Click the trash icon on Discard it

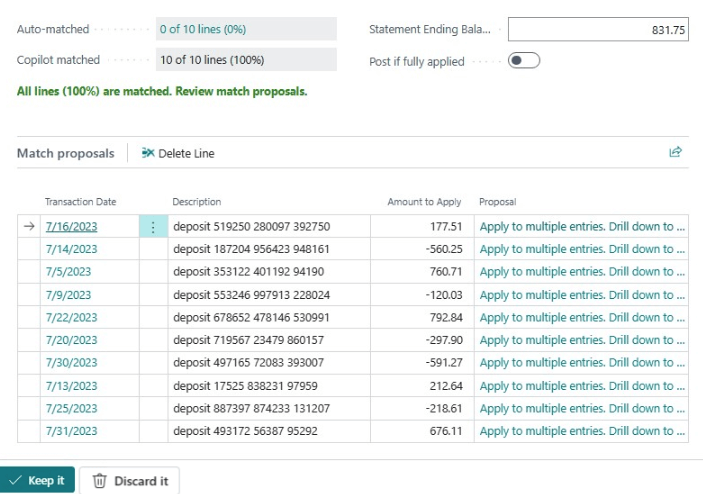[x=99, y=481]
